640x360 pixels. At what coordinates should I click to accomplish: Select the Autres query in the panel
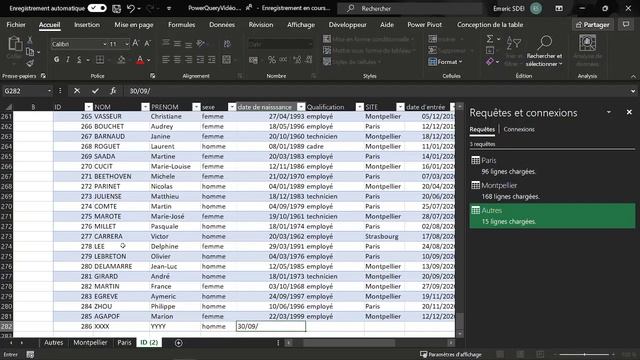click(x=552, y=216)
